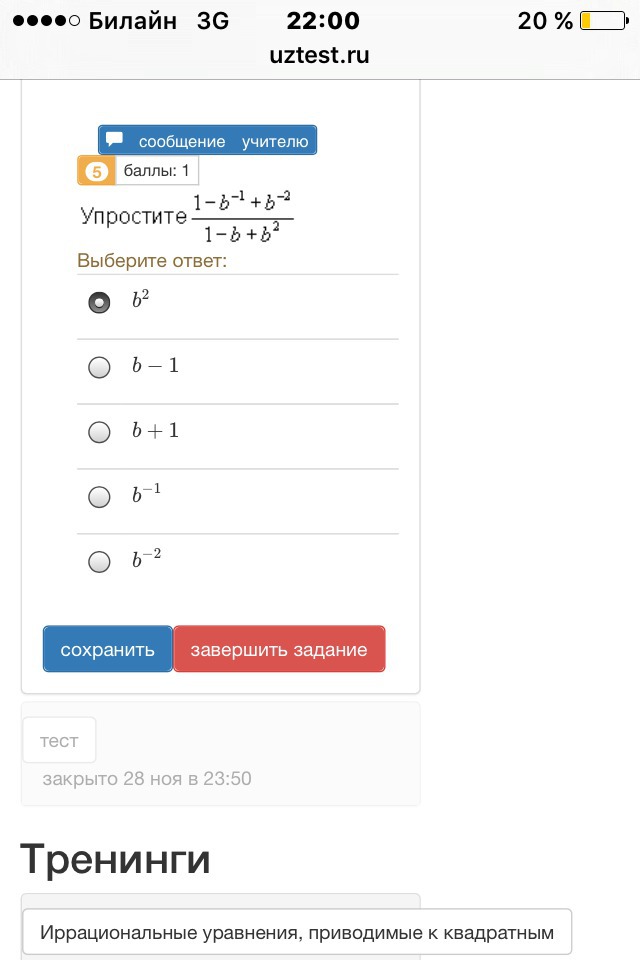The height and width of the screenshot is (960, 640).
Task: Tap the Тренинги section heading
Action: (115, 859)
